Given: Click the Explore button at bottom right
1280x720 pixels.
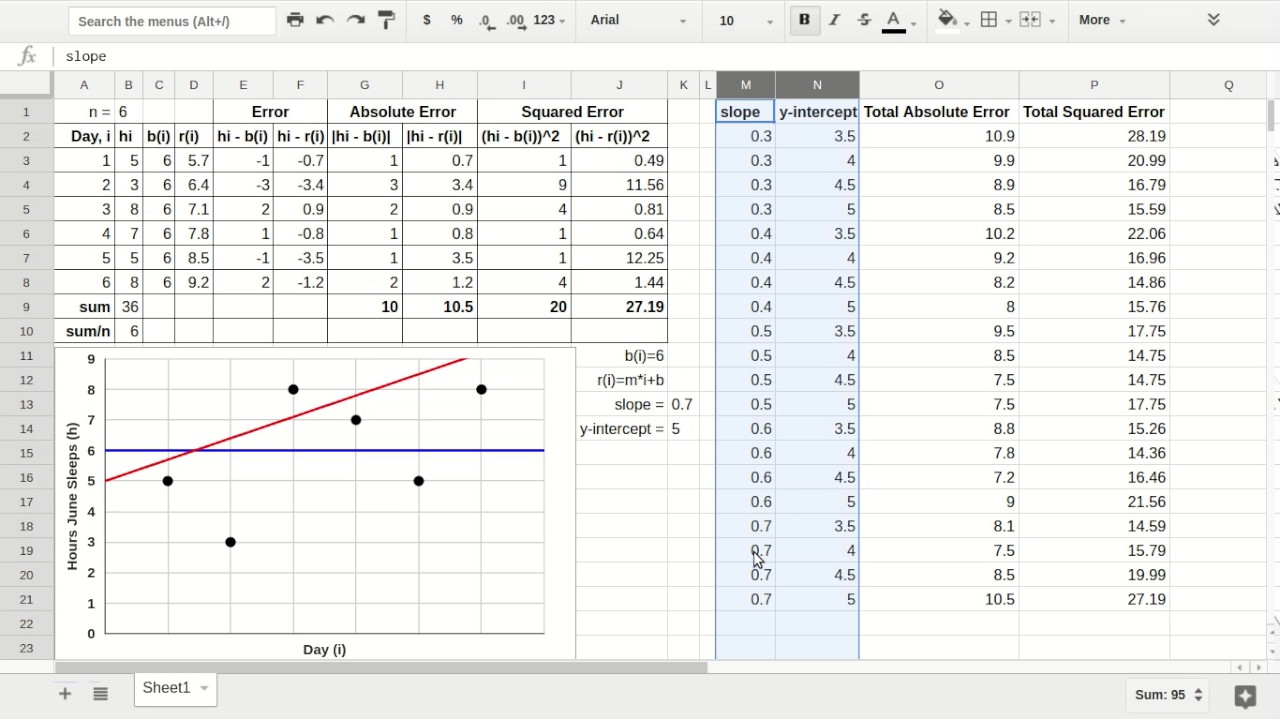Looking at the screenshot, I should (x=1245, y=695).
